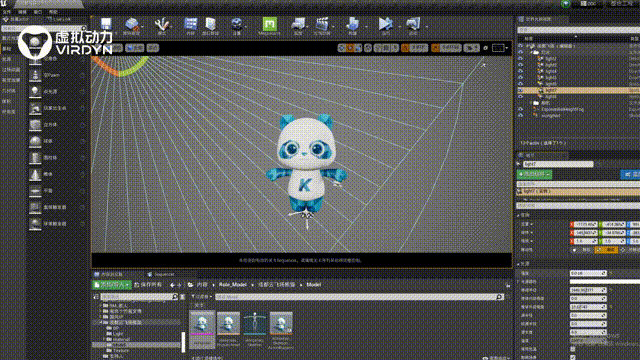This screenshot has height=360, width=640.
Task: Click the light Intensity value field
Action: pyautogui.click(x=588, y=273)
